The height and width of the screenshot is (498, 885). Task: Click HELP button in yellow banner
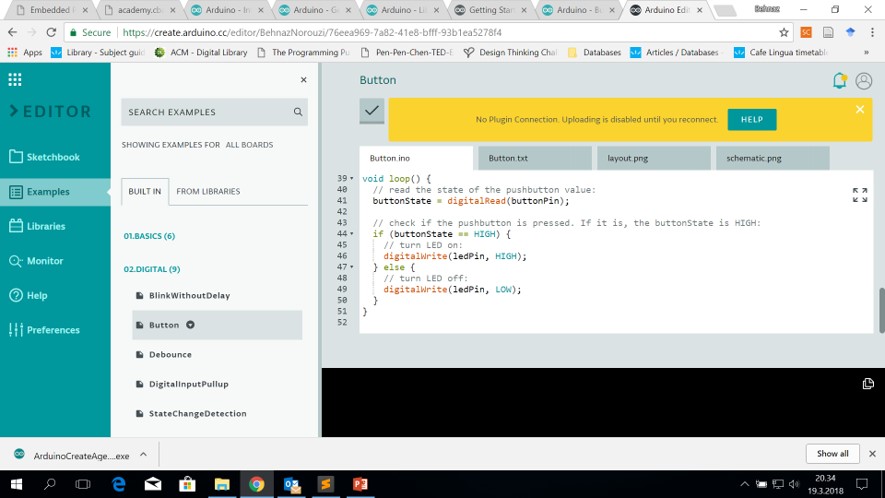752,120
